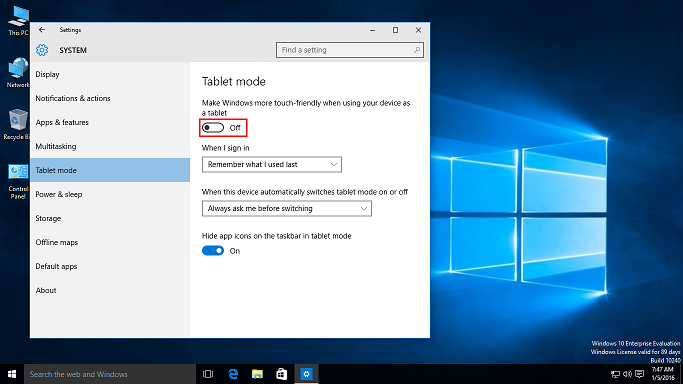Open Power & sleep settings
Image resolution: width=683 pixels, height=384 pixels.
[x=110, y=194]
